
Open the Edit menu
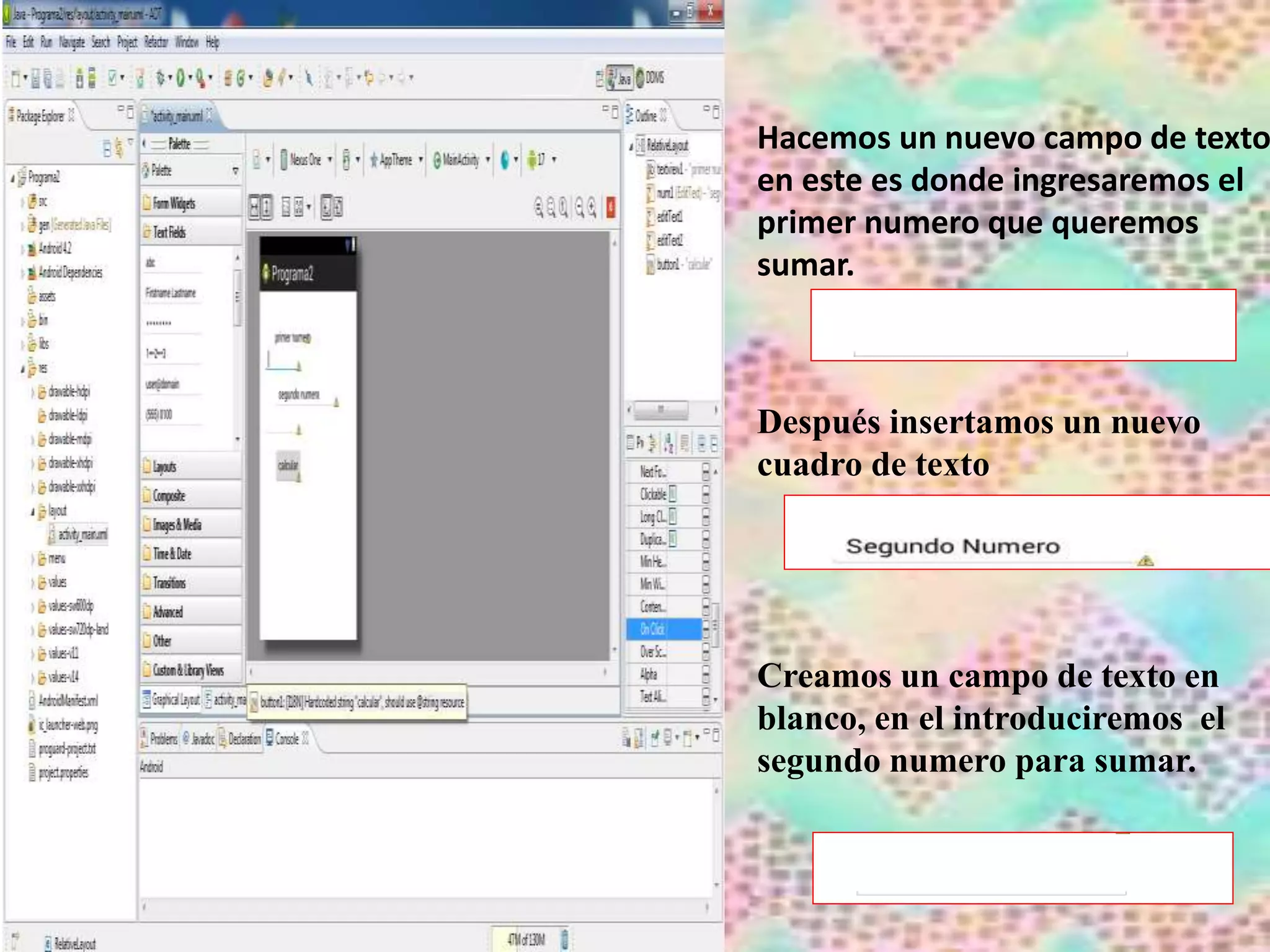click(x=28, y=42)
